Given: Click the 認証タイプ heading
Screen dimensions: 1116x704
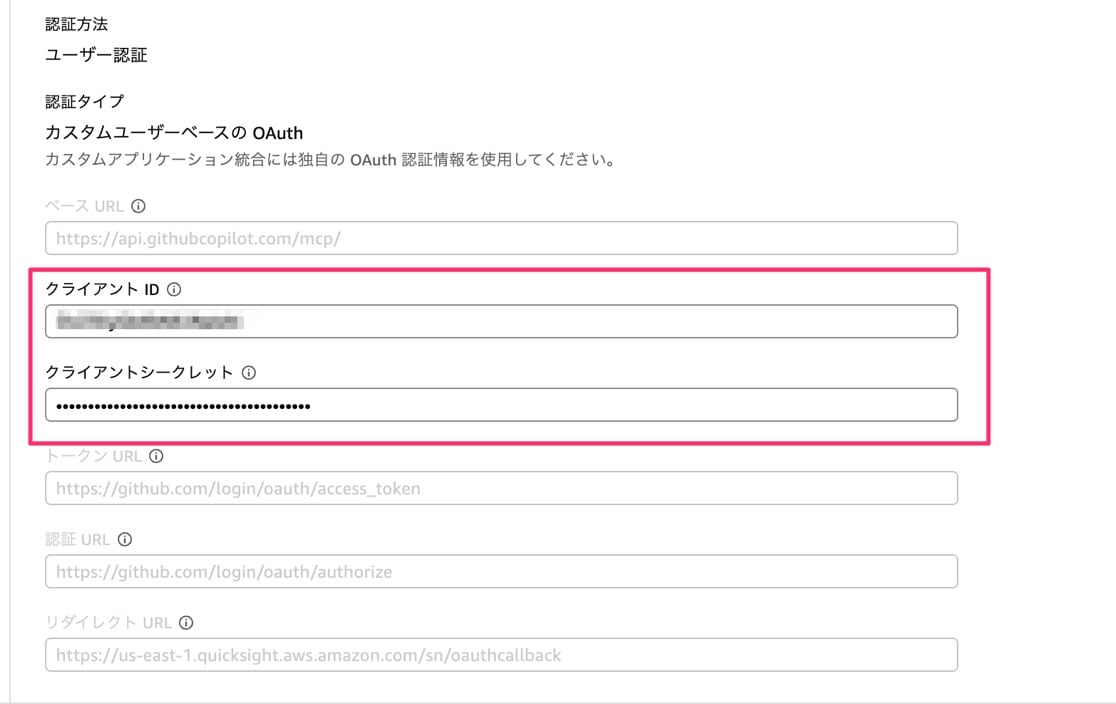Looking at the screenshot, I should coord(85,101).
